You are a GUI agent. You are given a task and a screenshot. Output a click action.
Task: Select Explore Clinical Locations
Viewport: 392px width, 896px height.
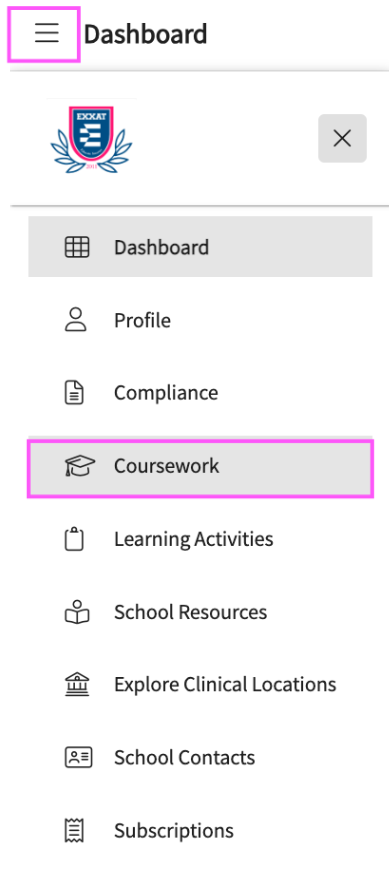click(201, 685)
